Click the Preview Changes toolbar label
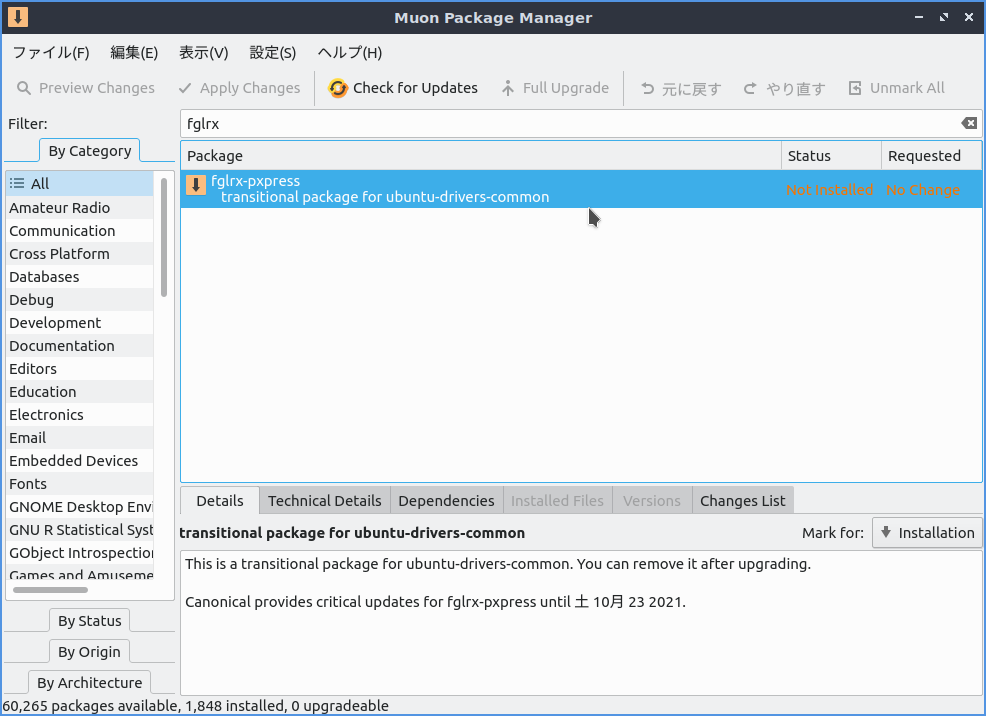The width and height of the screenshot is (986, 716). pos(97,88)
